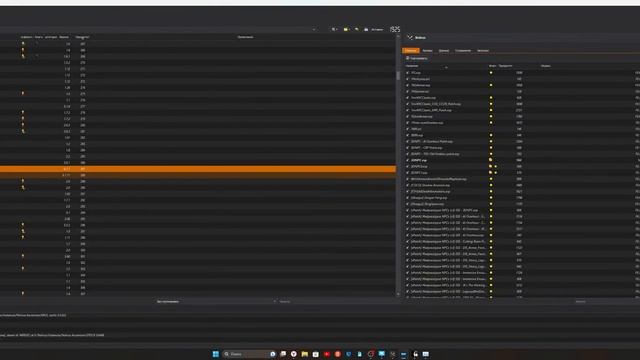Toggle checkbox of 3DNPC0.esp plugin
Screen dimensions: 640x360
[x=407, y=167]
